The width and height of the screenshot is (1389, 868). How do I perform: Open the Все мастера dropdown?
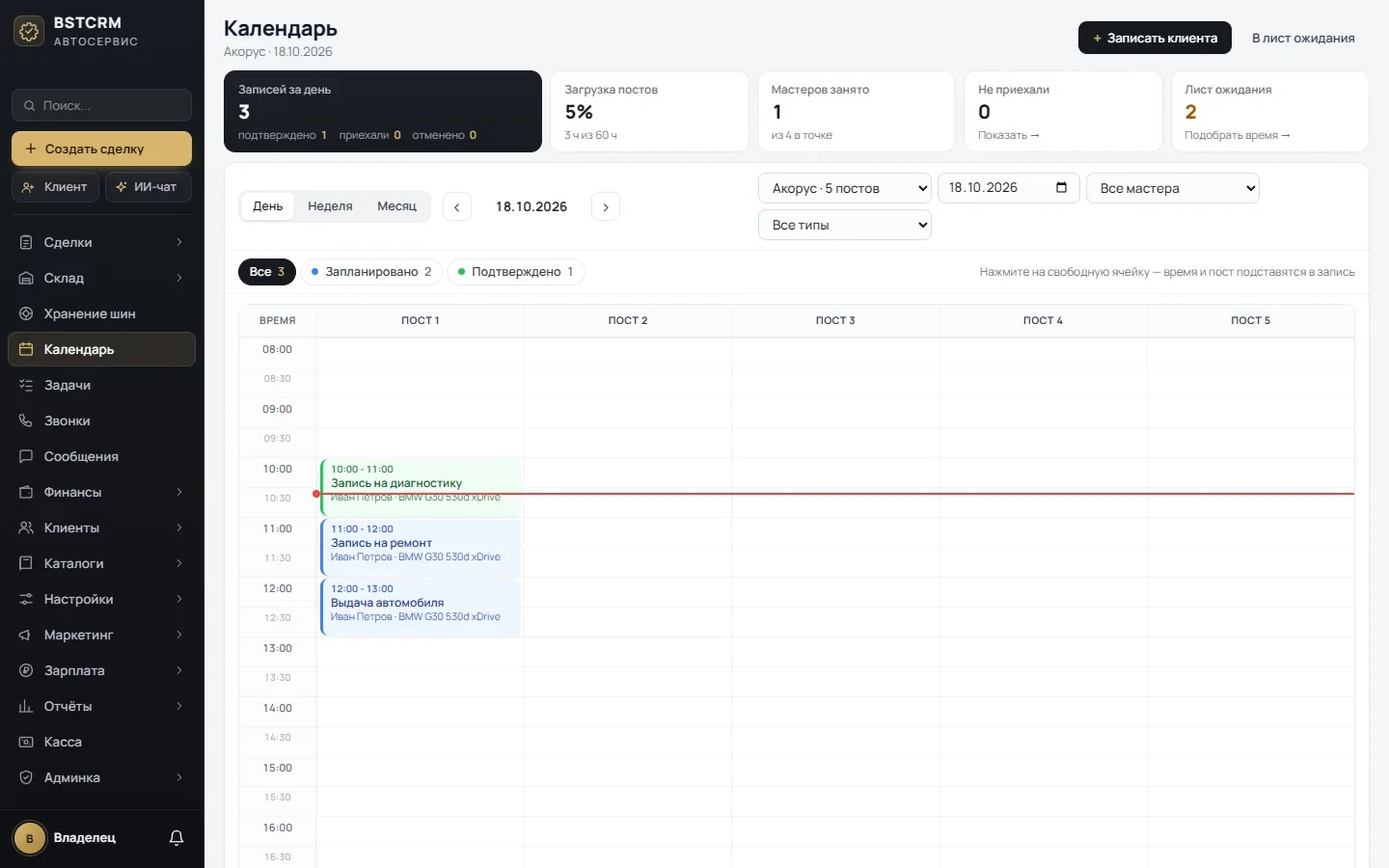[1173, 188]
